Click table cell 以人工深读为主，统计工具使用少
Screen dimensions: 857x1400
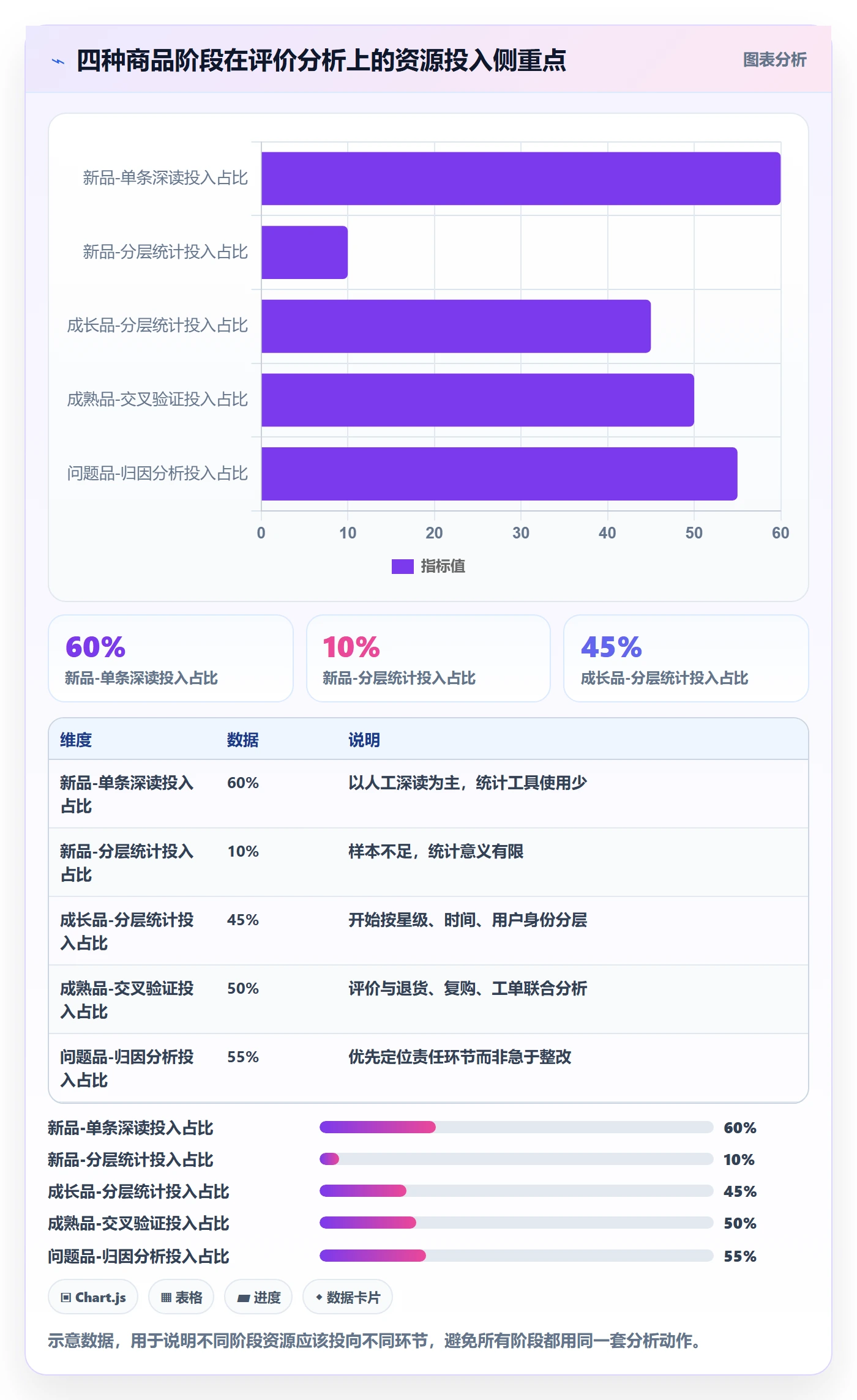[x=468, y=783]
